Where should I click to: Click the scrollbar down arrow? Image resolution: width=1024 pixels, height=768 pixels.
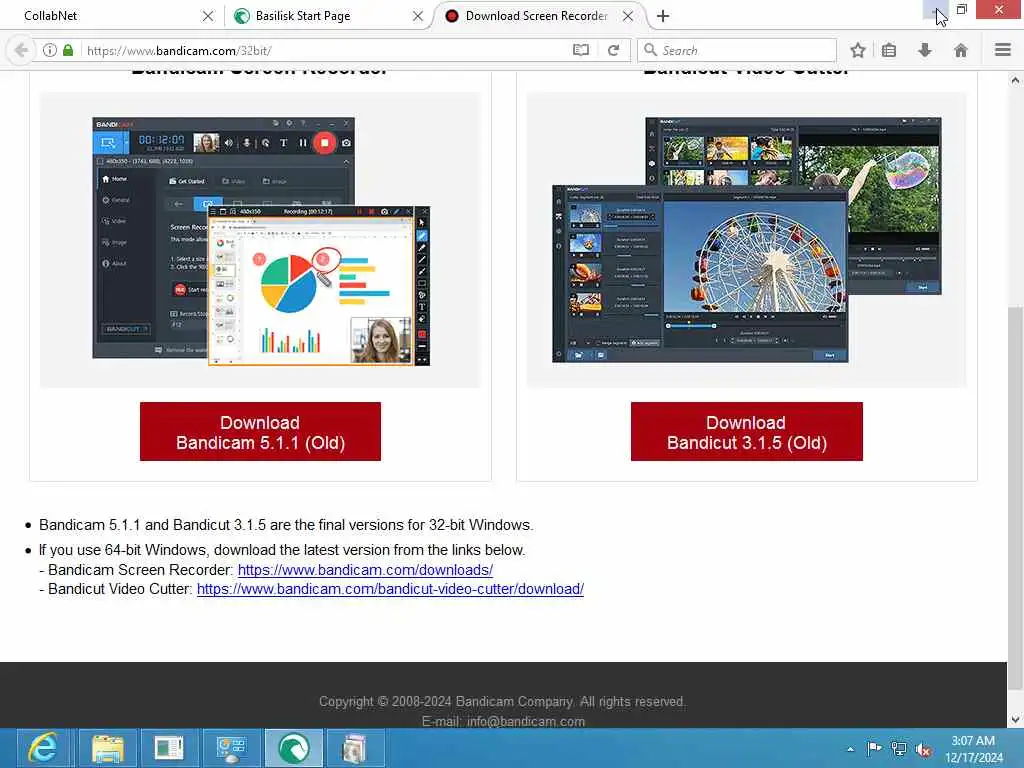click(1015, 720)
